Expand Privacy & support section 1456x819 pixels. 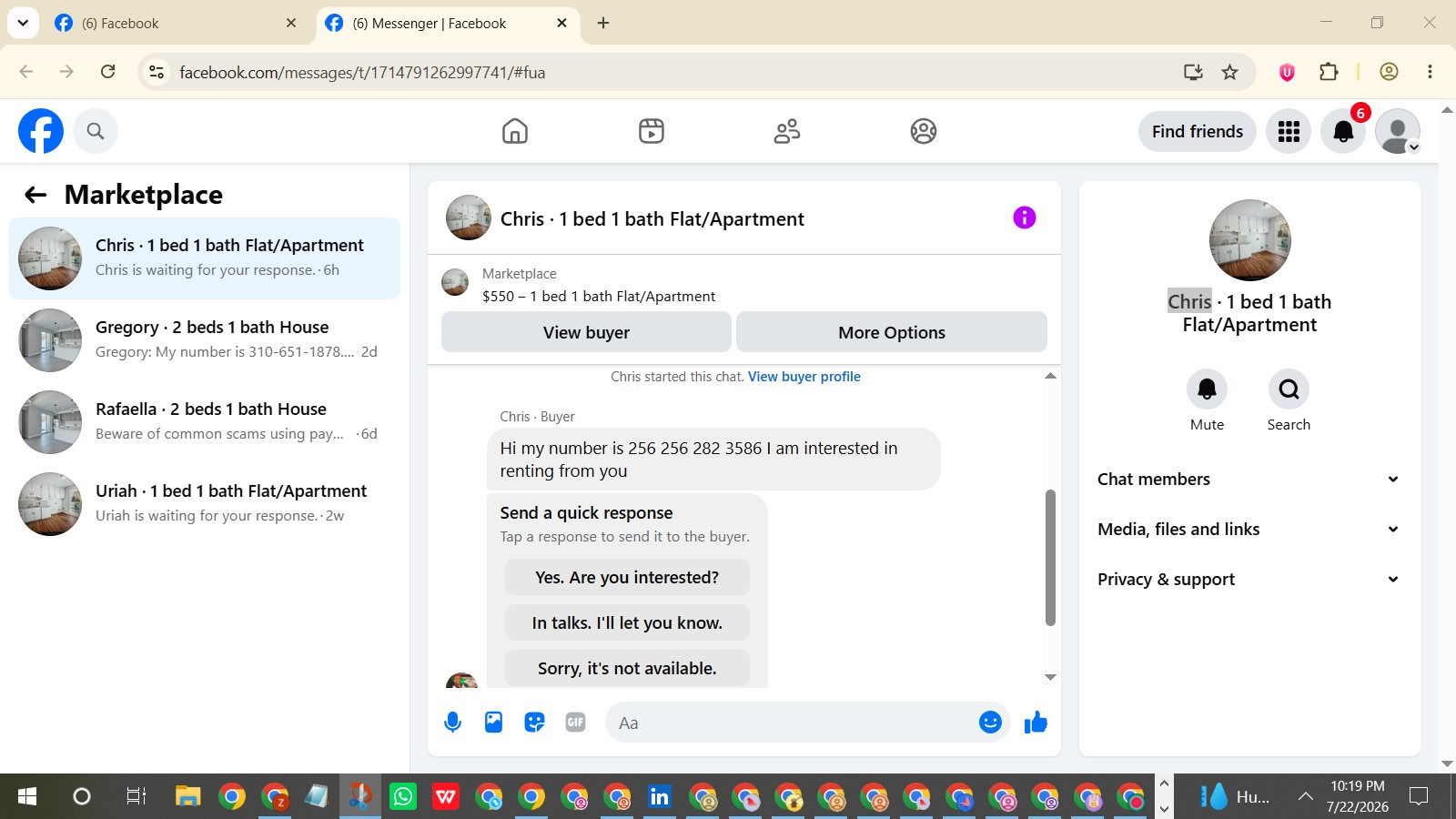1249,580
